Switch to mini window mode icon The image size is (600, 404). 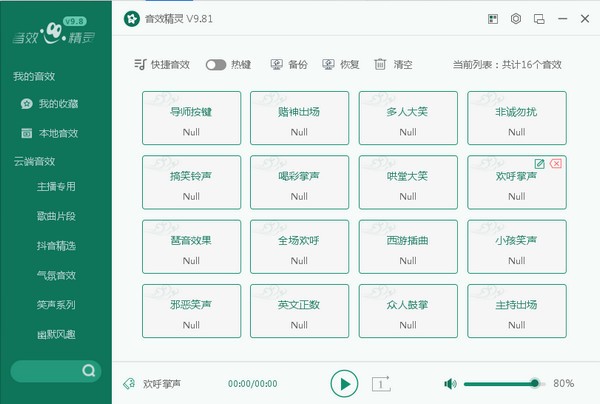[x=539, y=19]
